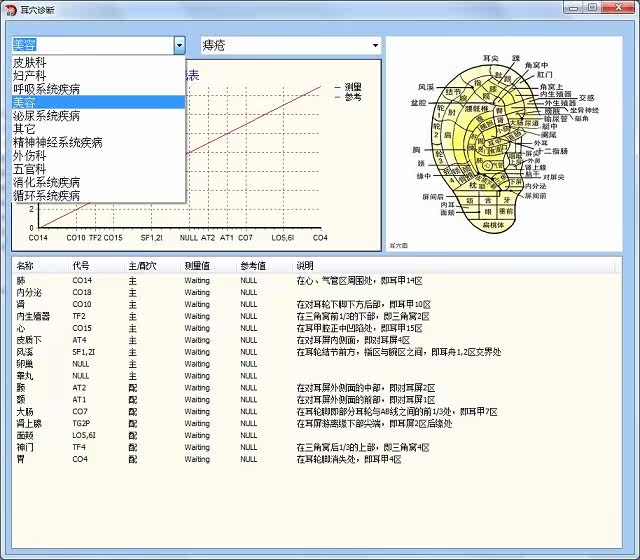Click the 代号 column header
This screenshot has height=560, width=640.
(80, 266)
